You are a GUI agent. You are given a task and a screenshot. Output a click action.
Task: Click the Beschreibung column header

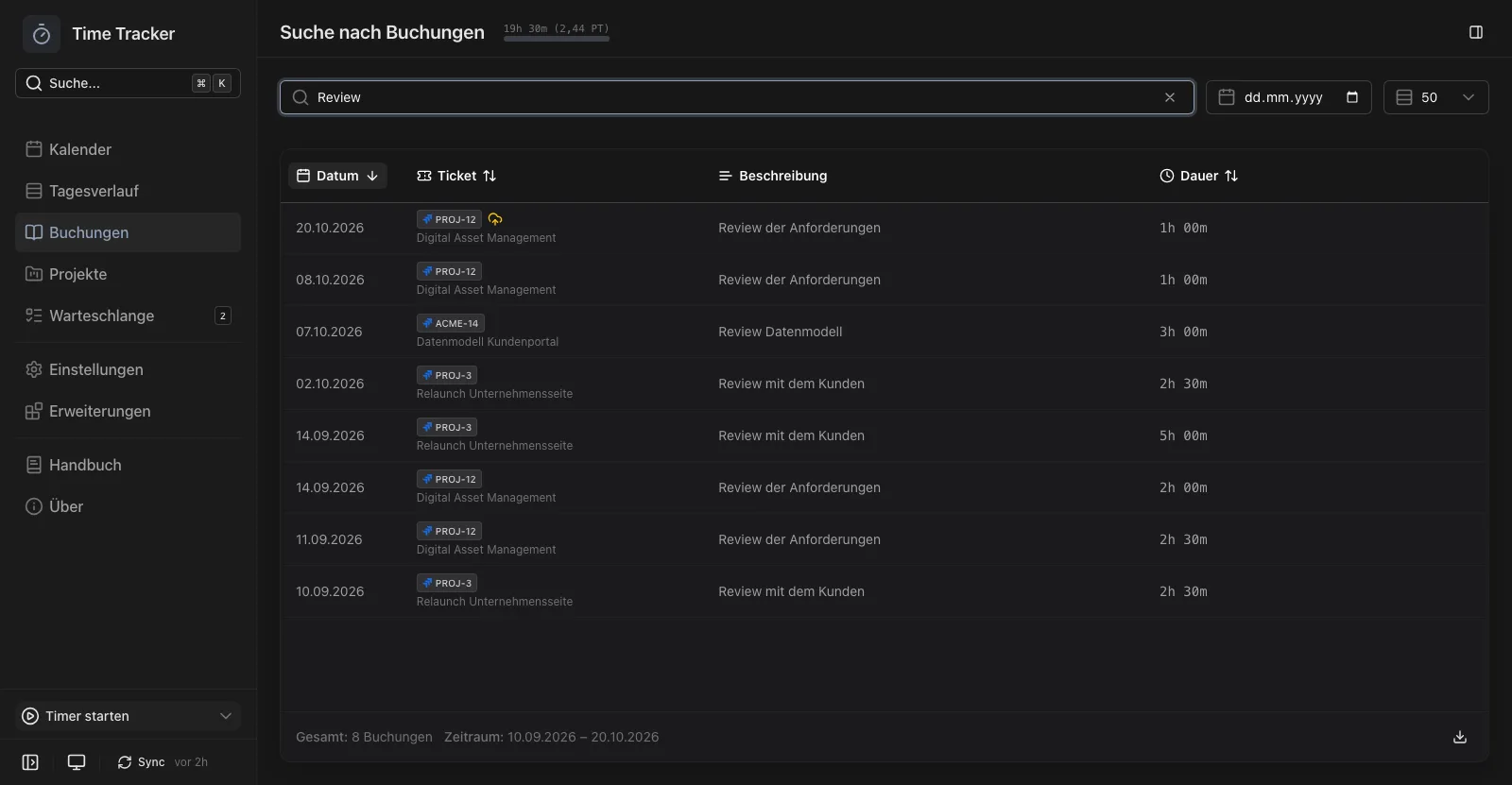click(773, 176)
